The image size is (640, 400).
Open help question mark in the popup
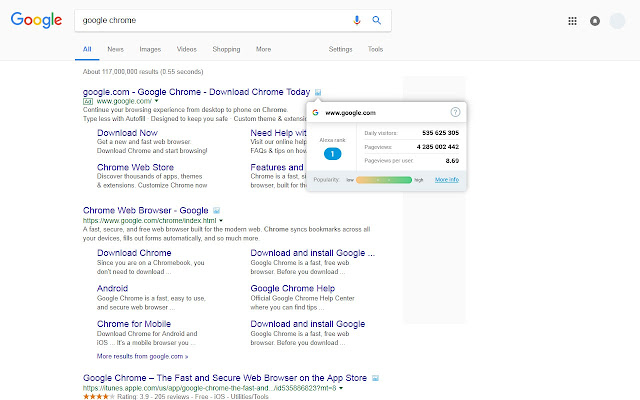coord(455,112)
